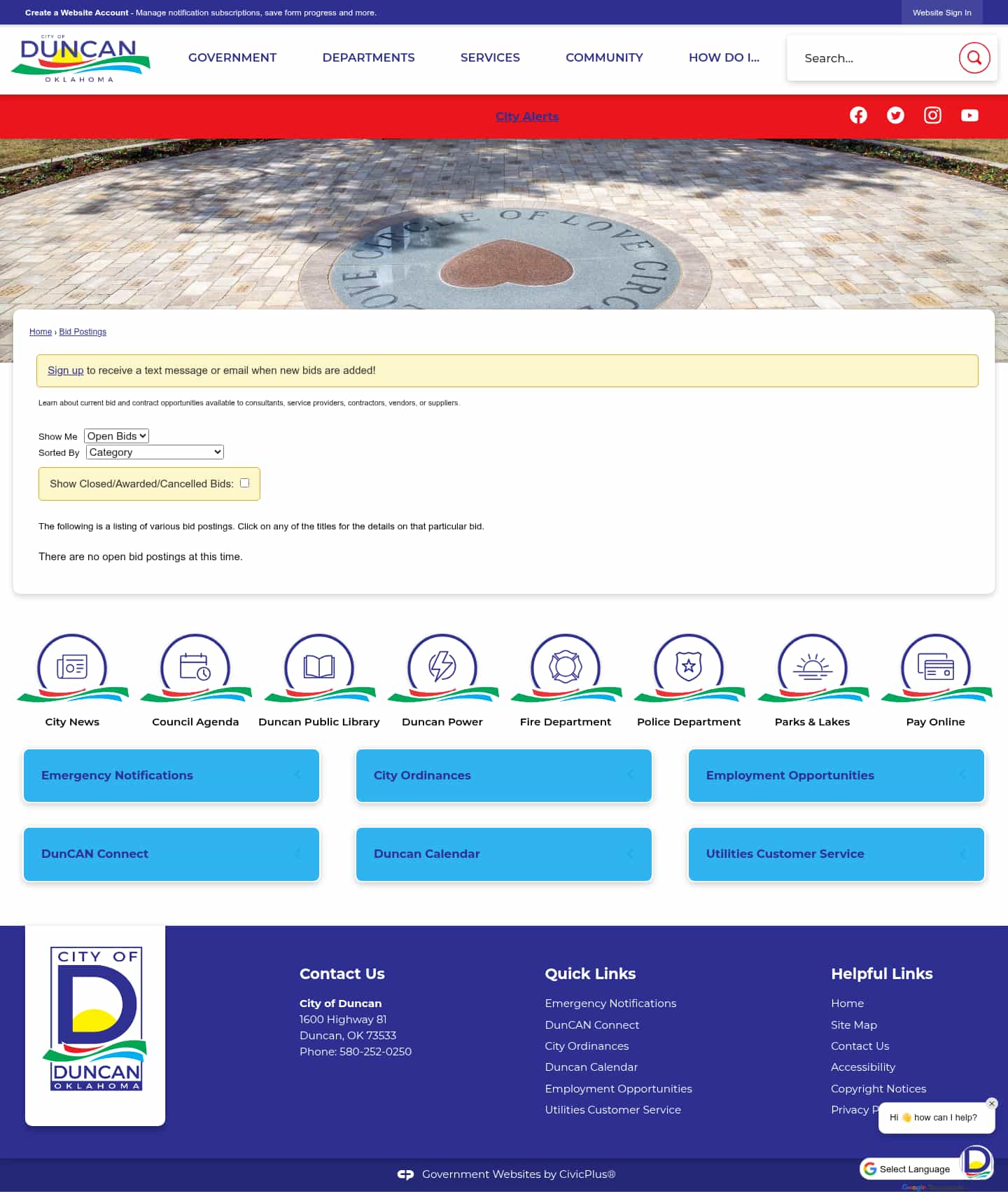Click Government Websites by CivicPlus link
Screen dimensions: 1008x1194
[519, 1174]
